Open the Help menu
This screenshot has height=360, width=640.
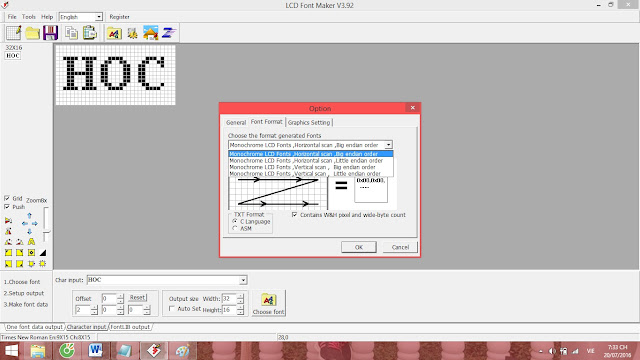coord(47,17)
